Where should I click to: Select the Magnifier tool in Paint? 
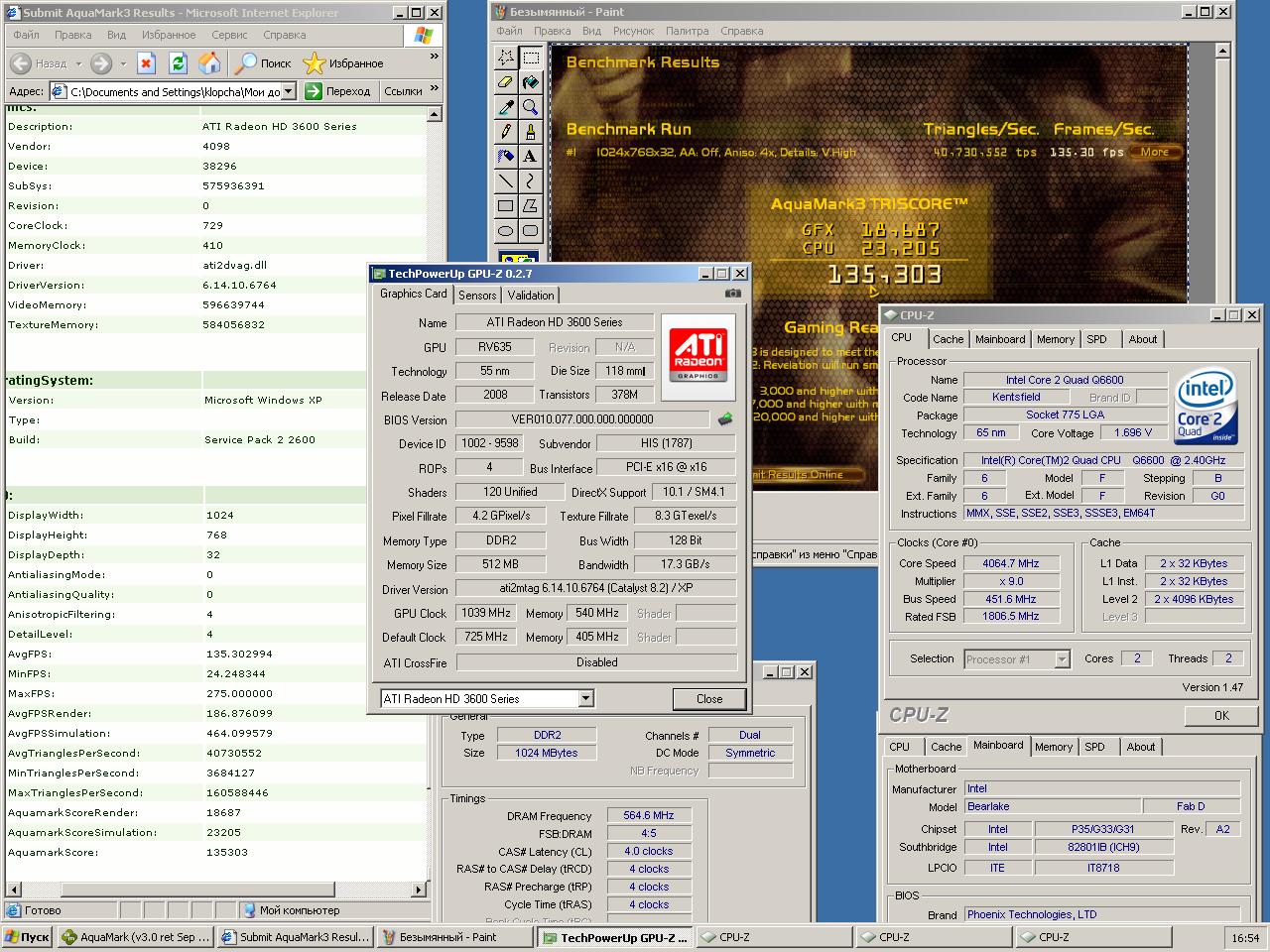tap(531, 106)
